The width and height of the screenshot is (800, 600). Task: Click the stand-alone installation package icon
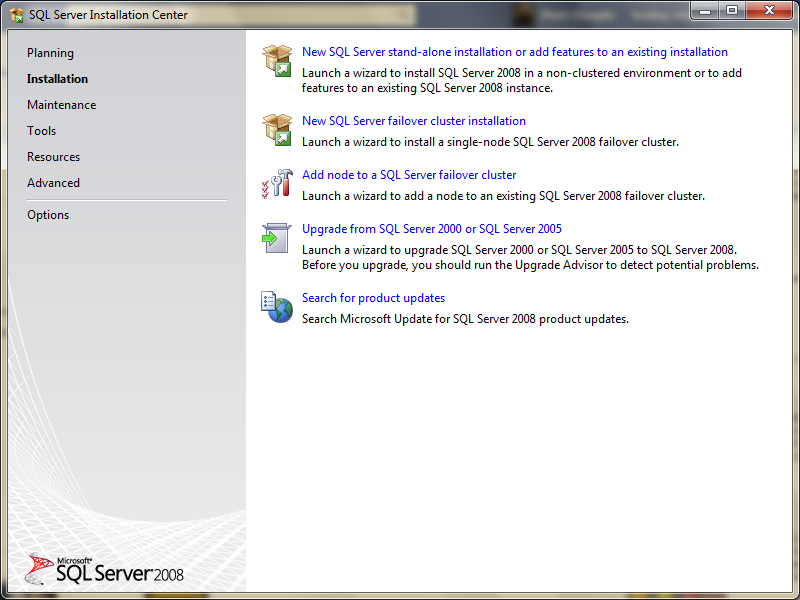(x=276, y=60)
